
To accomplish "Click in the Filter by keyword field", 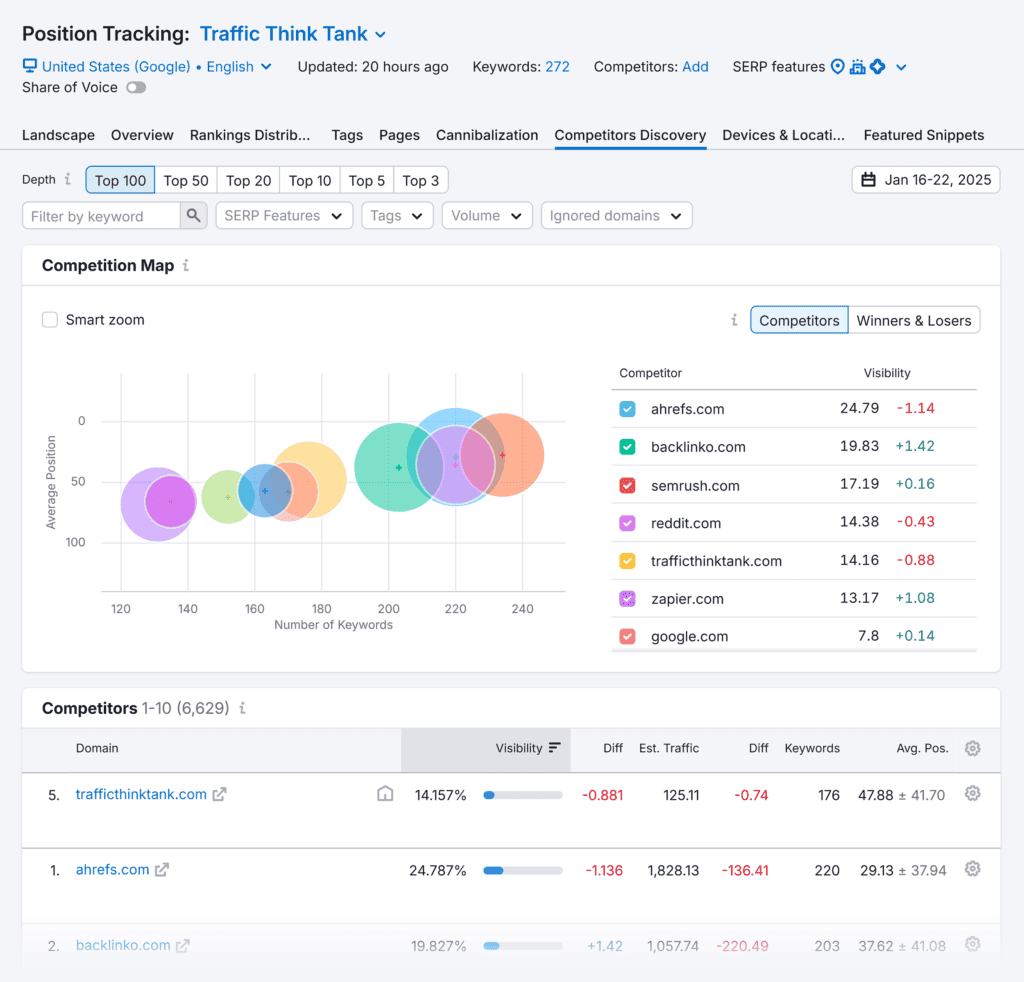I will (102, 216).
